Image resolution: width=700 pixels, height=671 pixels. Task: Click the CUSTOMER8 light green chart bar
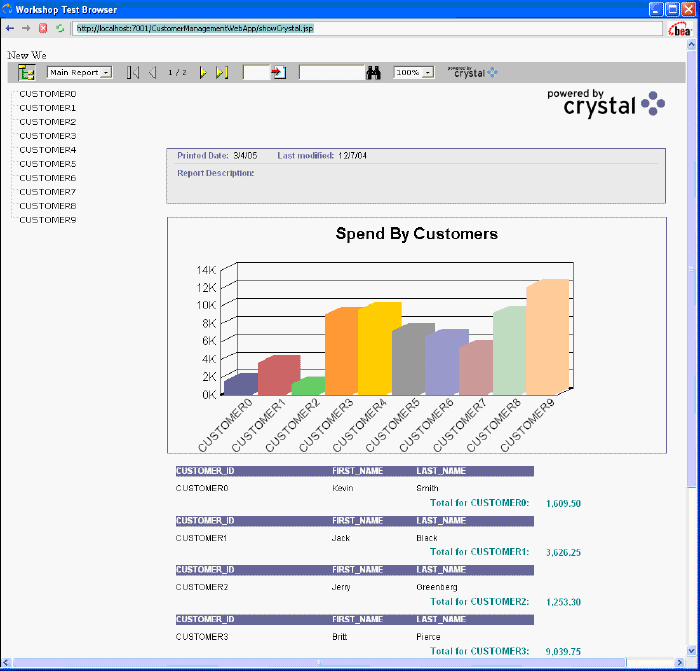pos(510,350)
